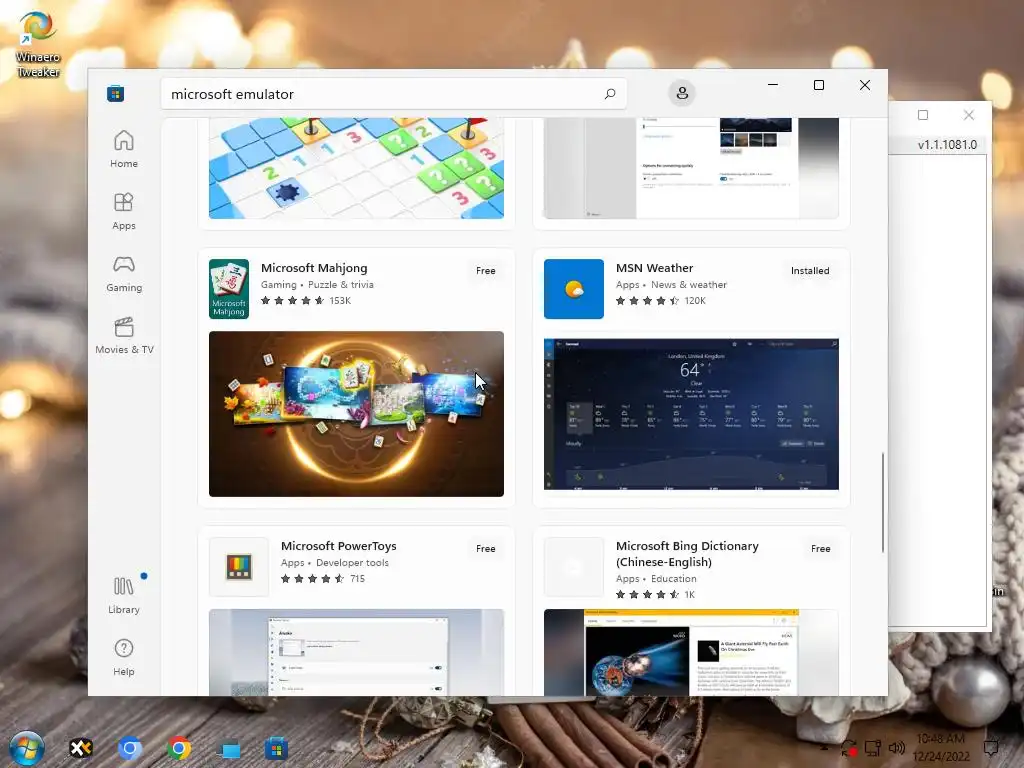1024x768 pixels.
Task: Open the Home section in sidebar
Action: (124, 150)
